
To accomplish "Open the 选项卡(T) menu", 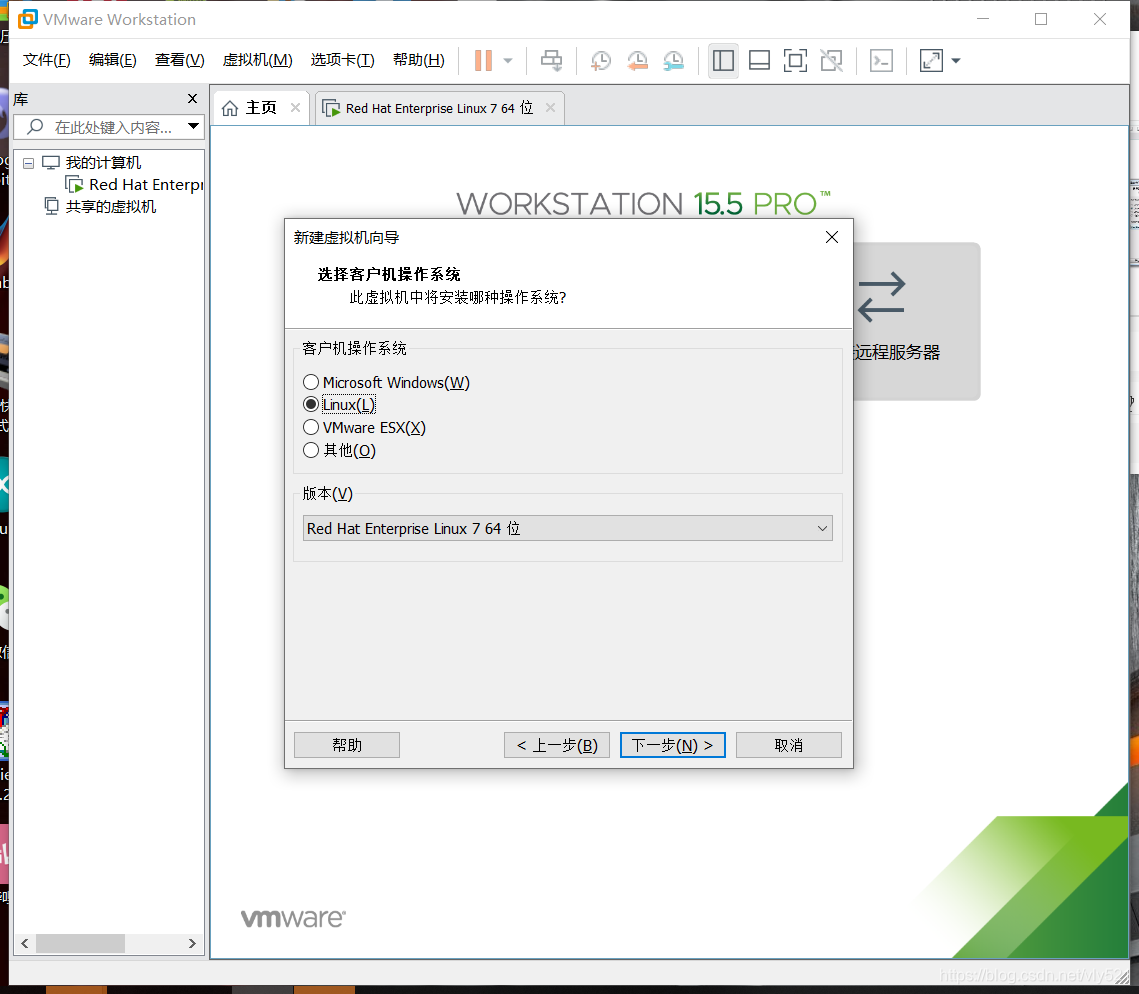I will point(342,60).
